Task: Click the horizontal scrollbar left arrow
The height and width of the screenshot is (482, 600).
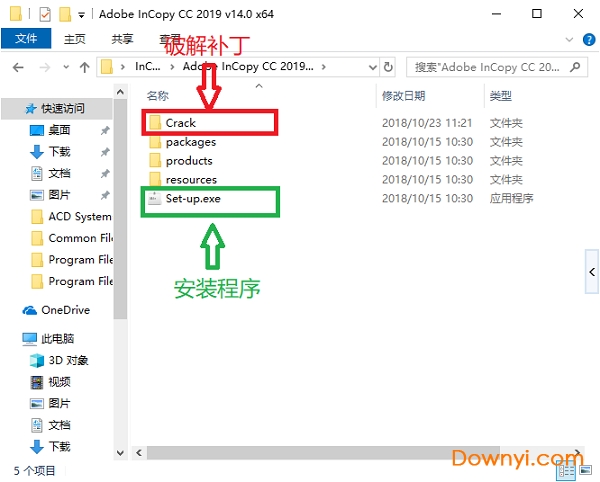Action: click(x=139, y=453)
